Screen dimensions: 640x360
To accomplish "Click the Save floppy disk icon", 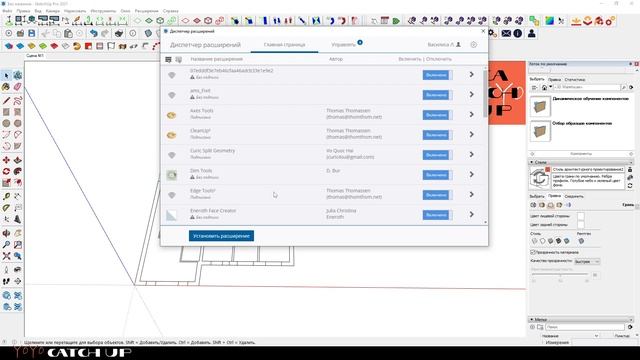I will [x=31, y=33].
